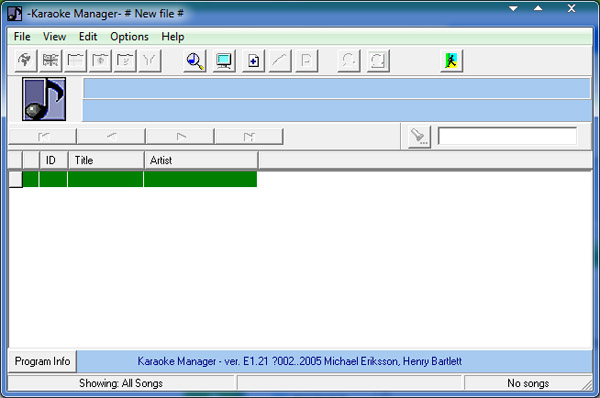Add a new song with the plus-page icon
Image resolution: width=600 pixels, height=398 pixels.
click(253, 60)
